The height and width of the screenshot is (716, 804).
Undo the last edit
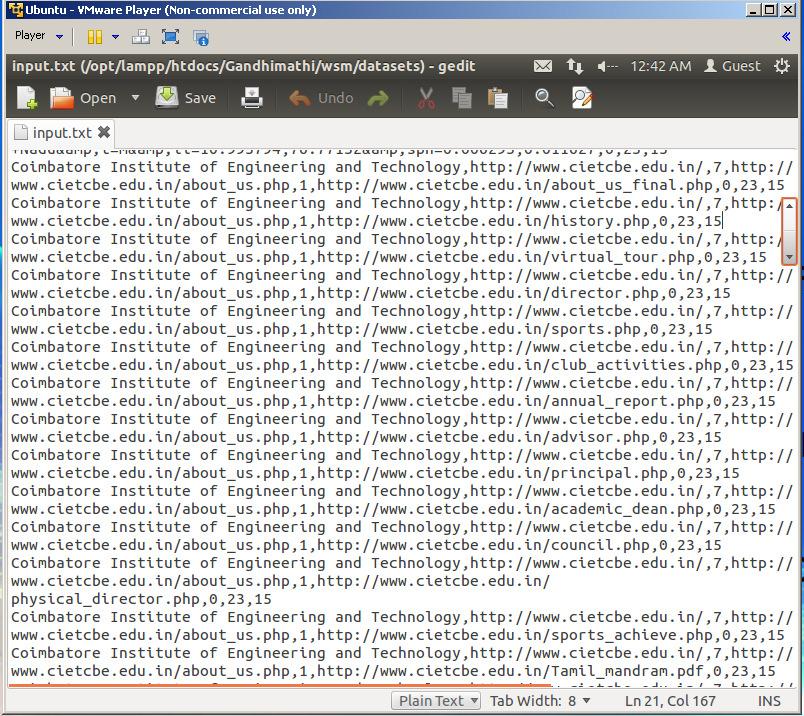pos(321,98)
